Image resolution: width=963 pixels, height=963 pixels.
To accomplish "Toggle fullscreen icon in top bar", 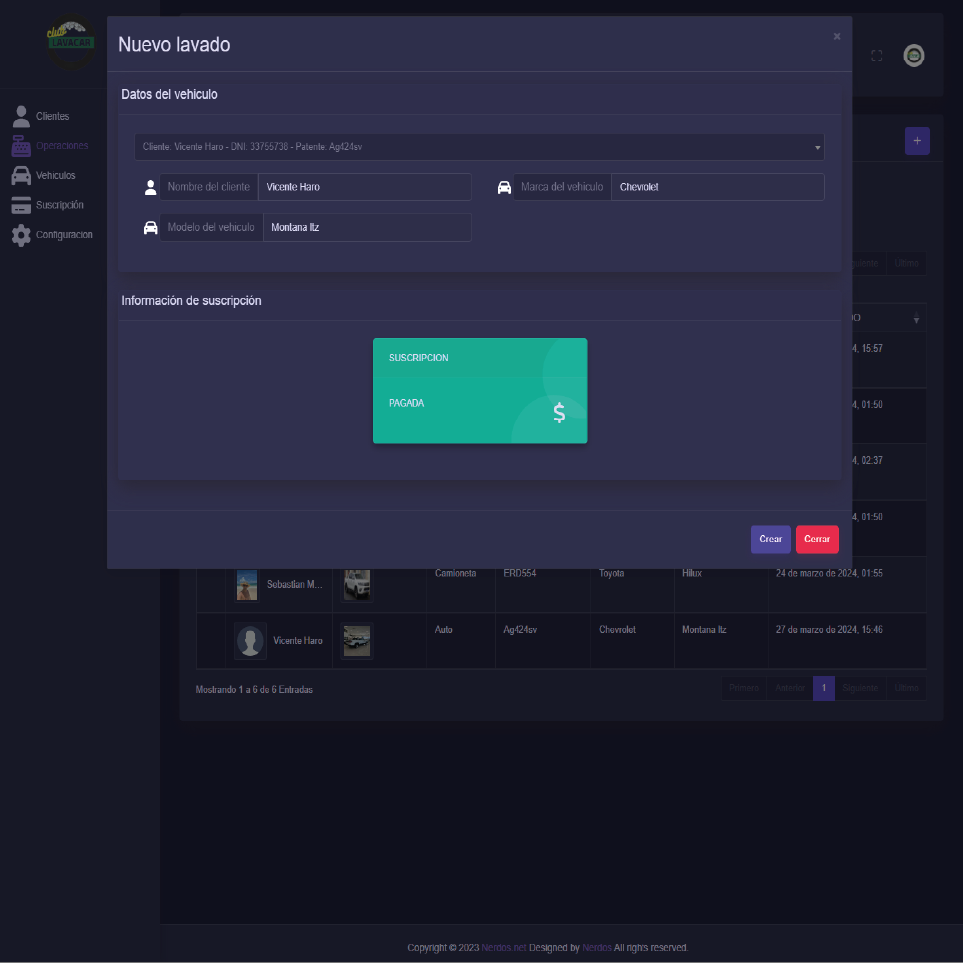I will pyautogui.click(x=876, y=56).
